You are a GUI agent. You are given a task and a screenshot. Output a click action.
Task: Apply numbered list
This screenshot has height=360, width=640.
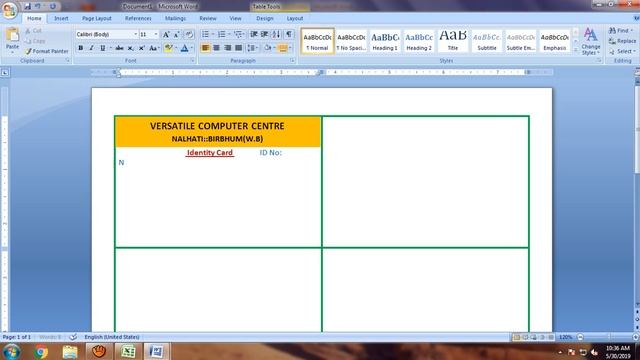pyautogui.click(x=222, y=34)
